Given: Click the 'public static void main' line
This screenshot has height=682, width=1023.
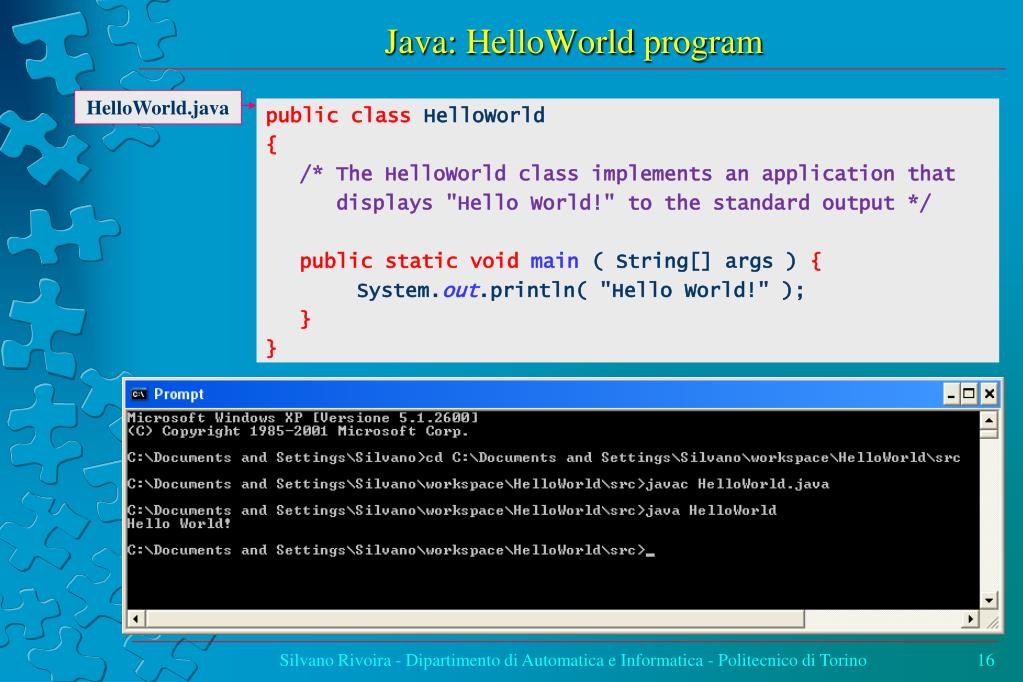Looking at the screenshot, I should pos(560,261).
